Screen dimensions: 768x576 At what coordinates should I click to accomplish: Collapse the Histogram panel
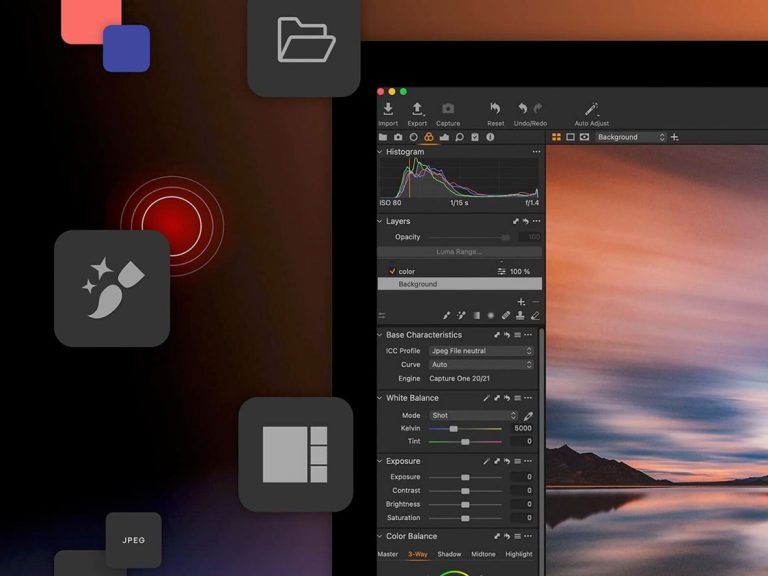(x=380, y=152)
